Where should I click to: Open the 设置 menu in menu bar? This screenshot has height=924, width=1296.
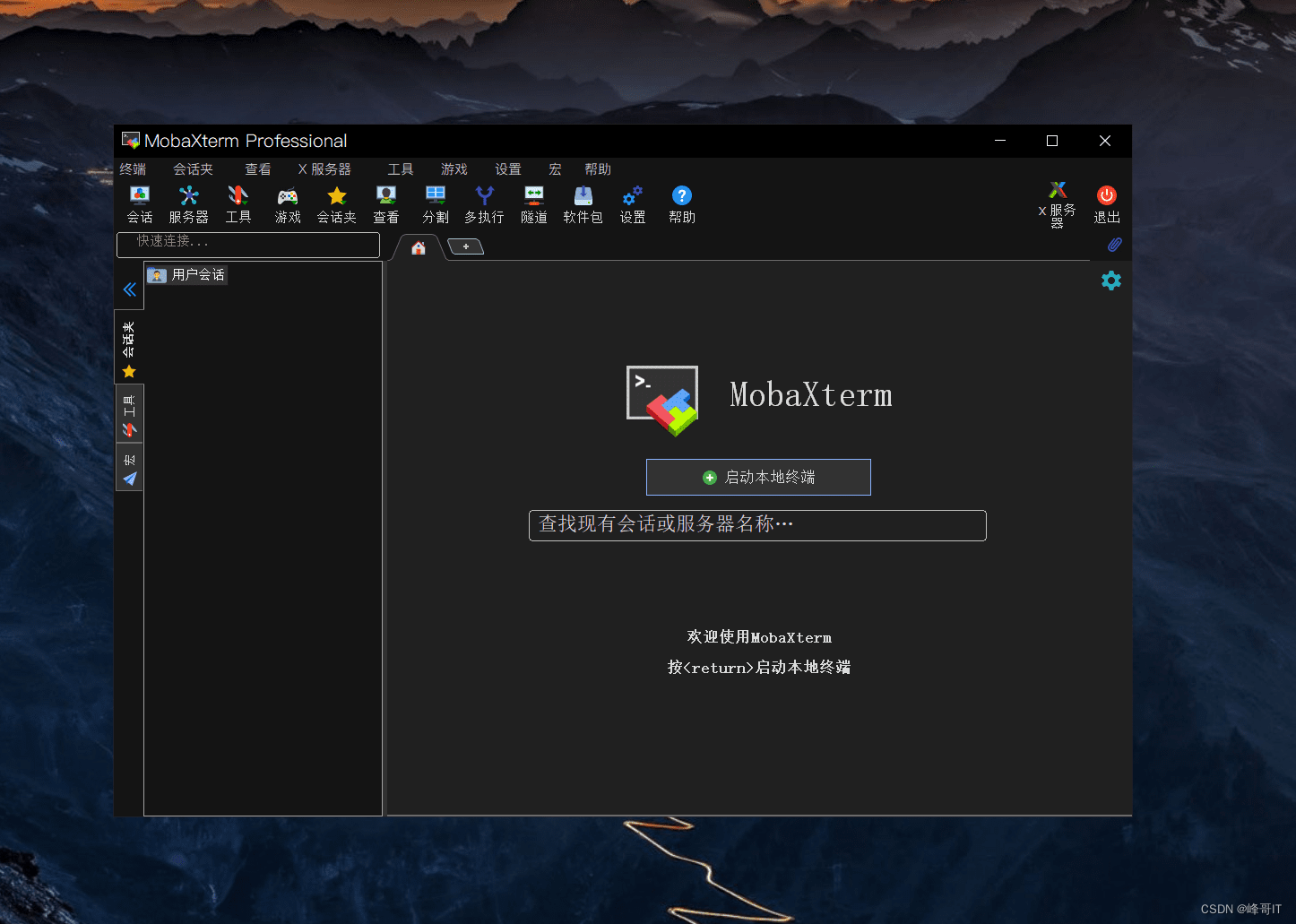tap(508, 169)
